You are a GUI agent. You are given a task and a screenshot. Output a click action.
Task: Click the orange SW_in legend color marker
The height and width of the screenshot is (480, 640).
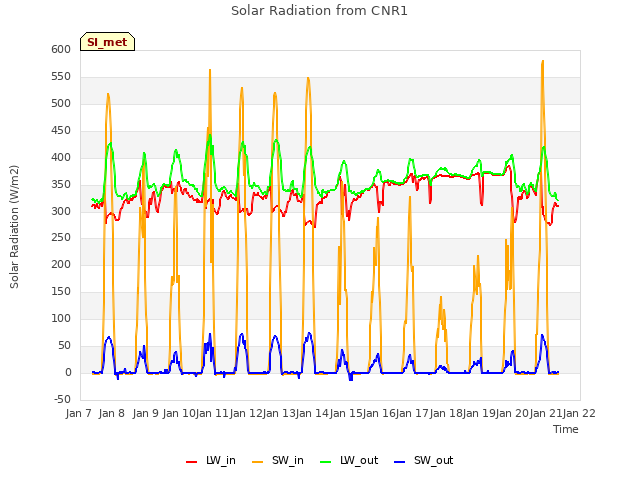(x=258, y=461)
